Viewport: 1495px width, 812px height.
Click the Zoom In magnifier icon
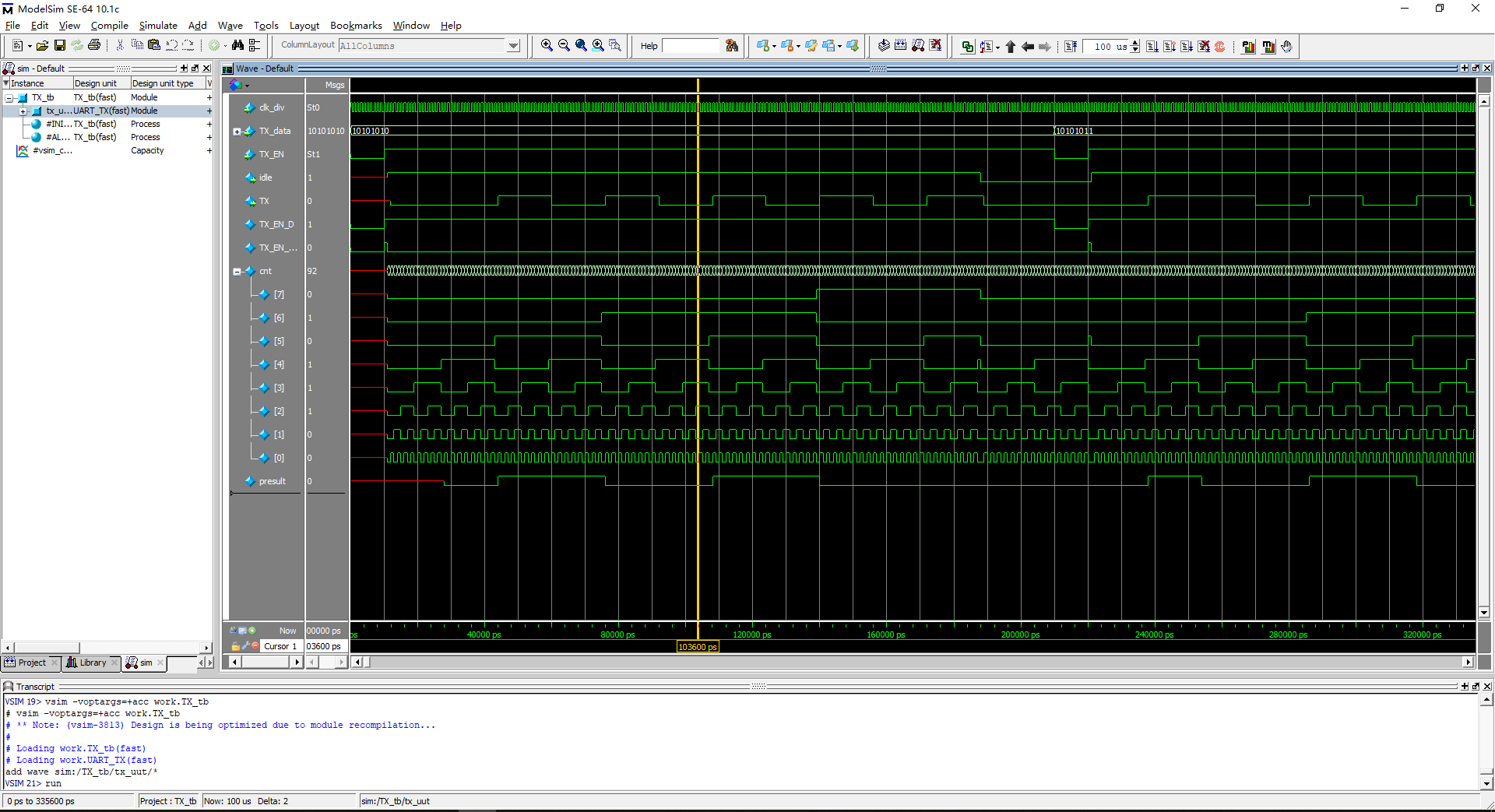click(547, 46)
